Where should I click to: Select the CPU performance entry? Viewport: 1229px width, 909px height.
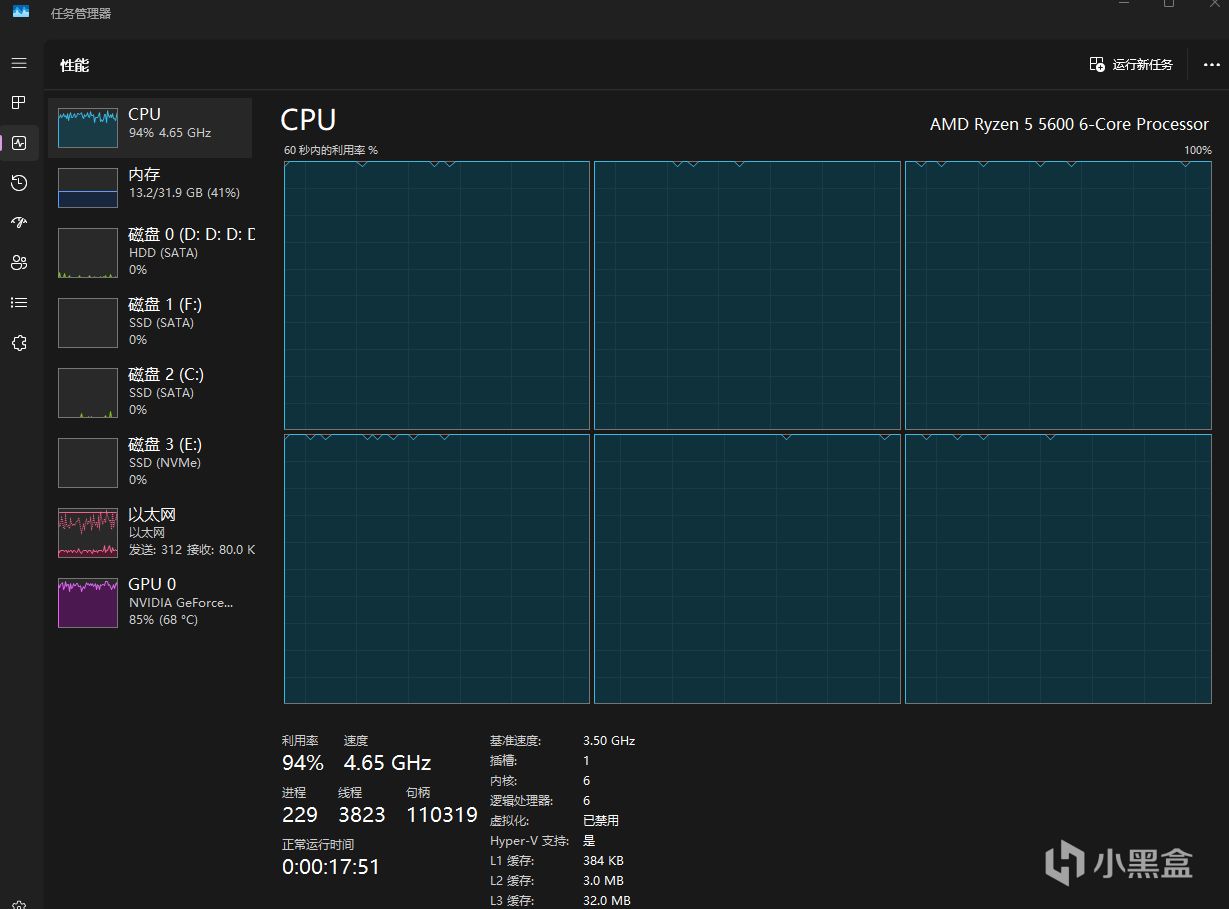[x=150, y=128]
